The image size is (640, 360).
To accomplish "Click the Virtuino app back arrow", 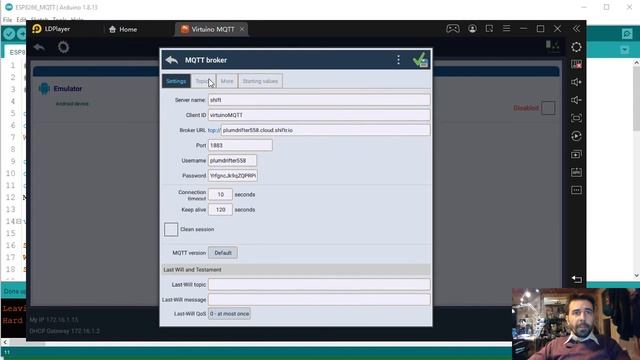I will [x=39, y=47].
